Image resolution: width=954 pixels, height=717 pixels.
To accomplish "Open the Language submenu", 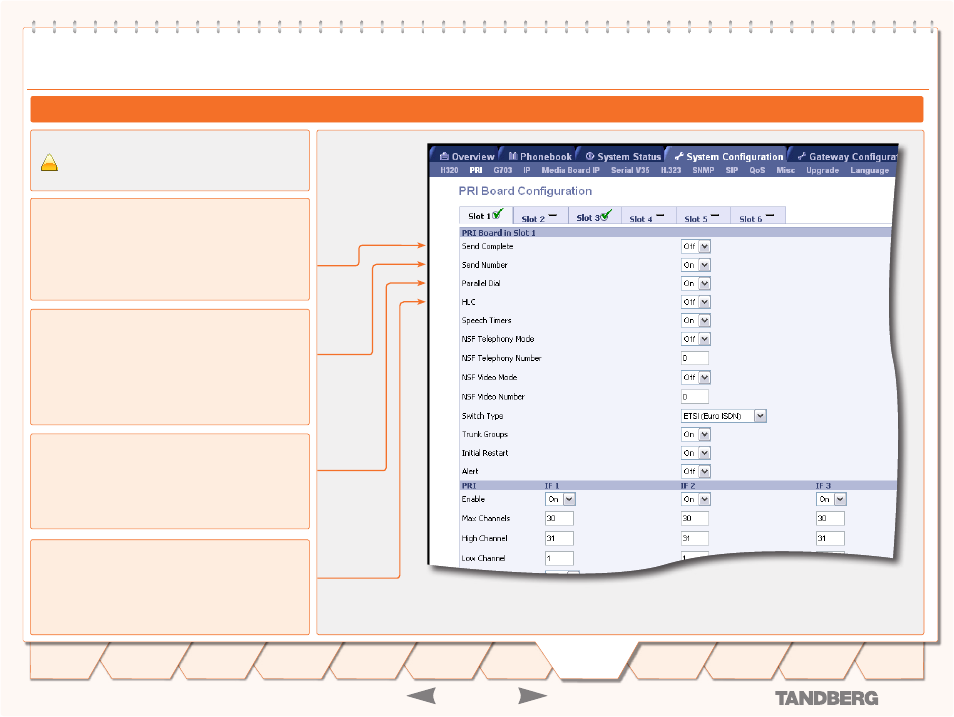I will point(869,170).
